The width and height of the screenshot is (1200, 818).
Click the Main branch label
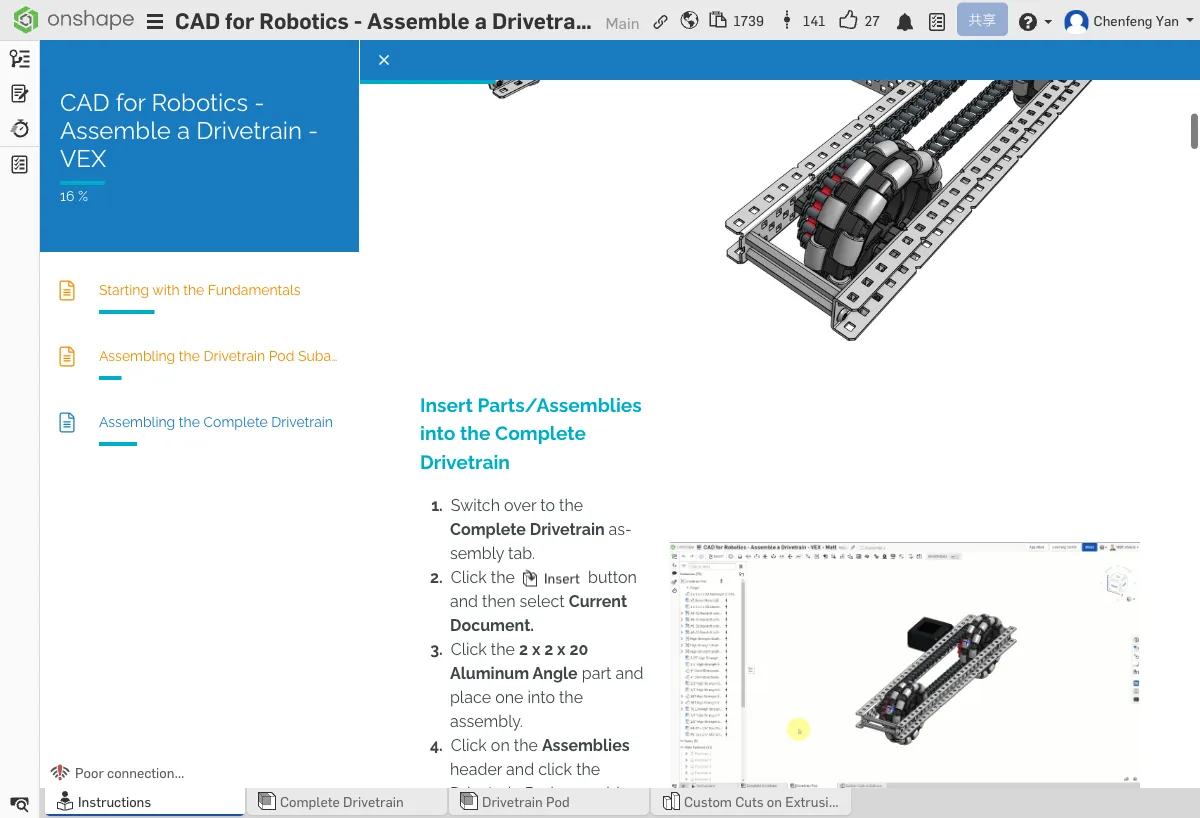tap(622, 23)
